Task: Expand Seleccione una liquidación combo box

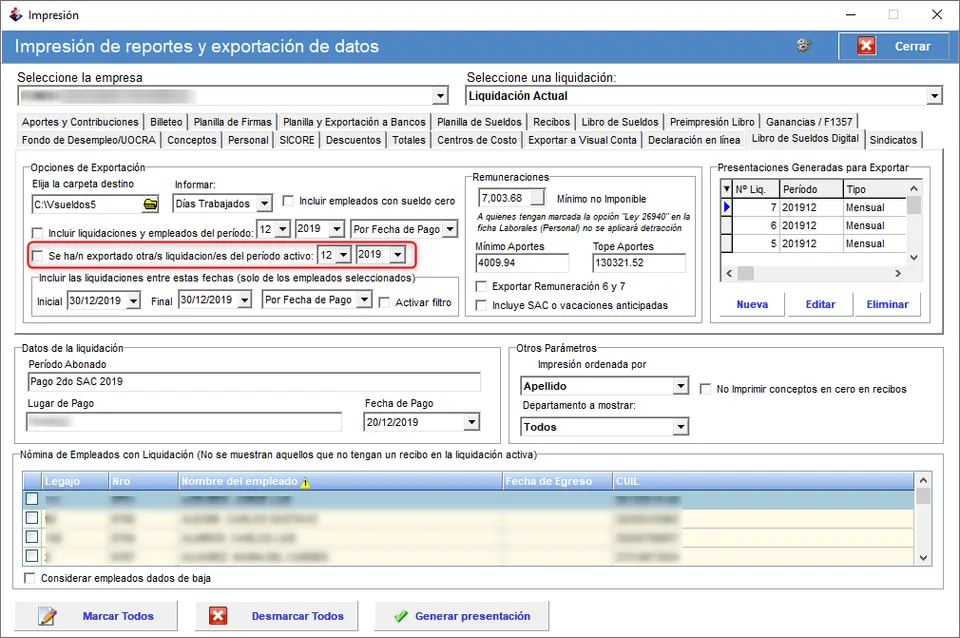Action: (x=934, y=96)
